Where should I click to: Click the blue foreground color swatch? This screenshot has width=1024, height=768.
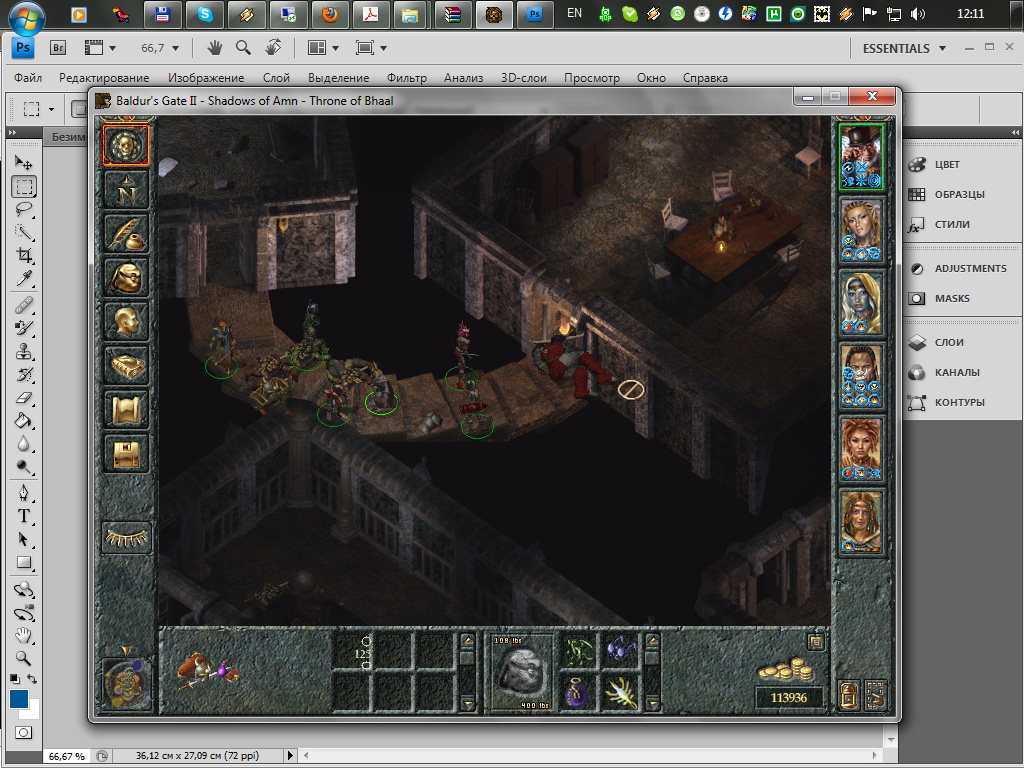click(x=19, y=699)
